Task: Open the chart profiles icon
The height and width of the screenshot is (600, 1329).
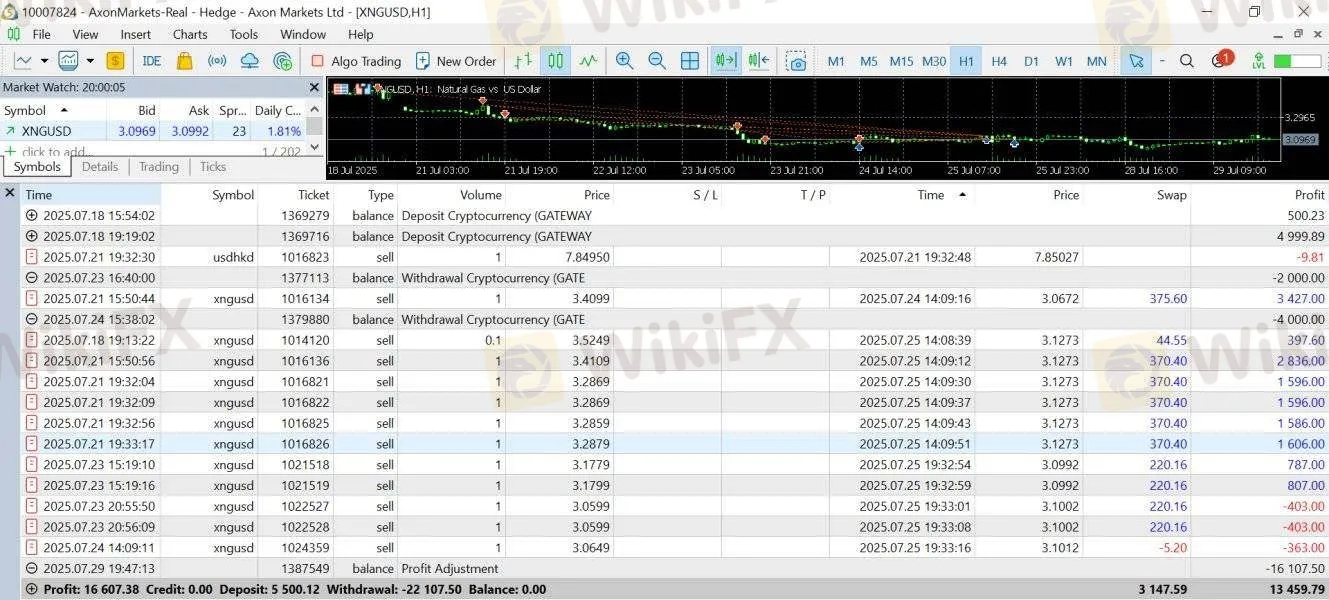Action: [68, 61]
